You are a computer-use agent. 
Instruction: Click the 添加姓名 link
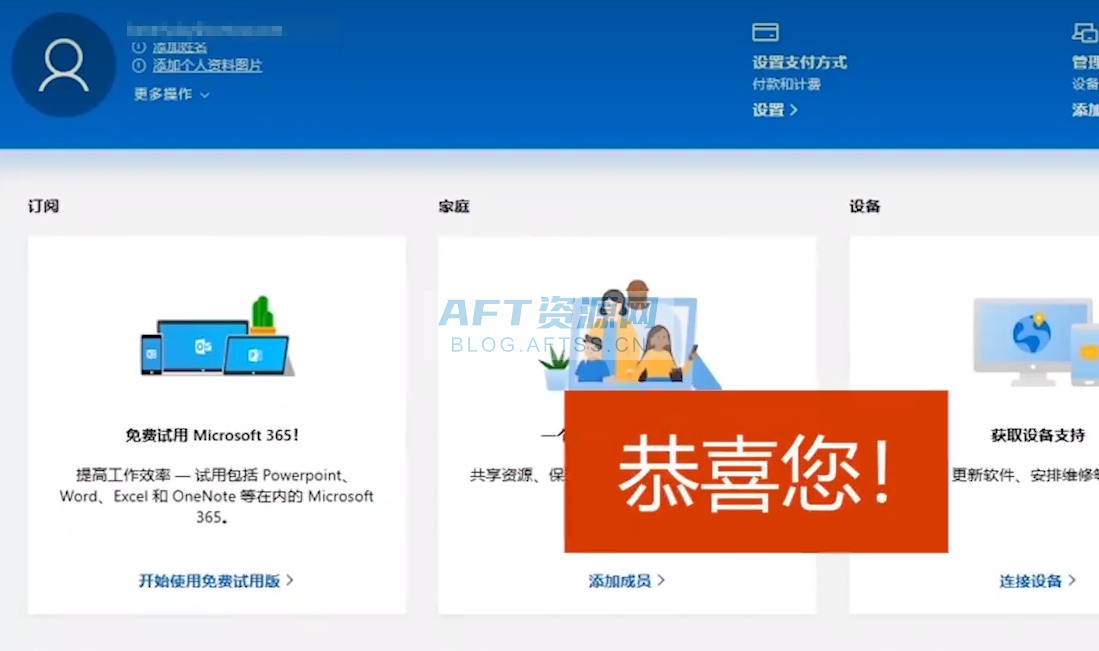pos(180,47)
